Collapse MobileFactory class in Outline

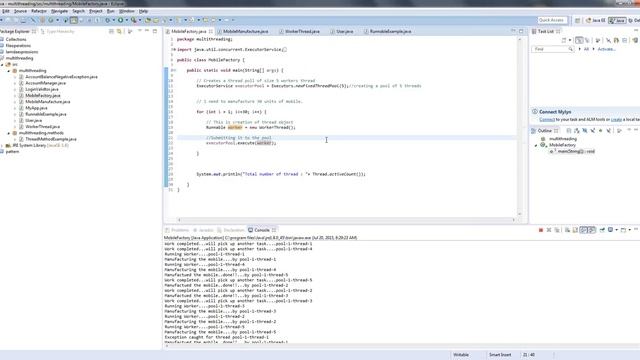point(536,145)
